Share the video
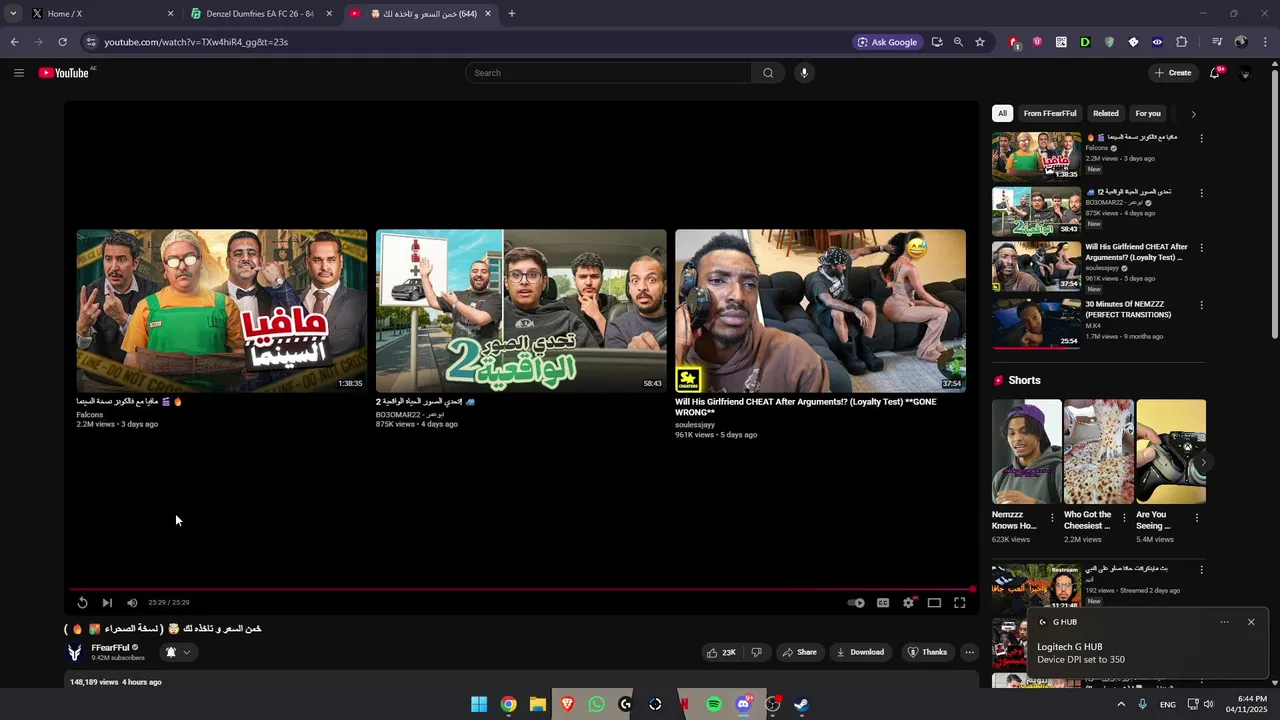Viewport: 1280px width, 720px height. [x=799, y=652]
